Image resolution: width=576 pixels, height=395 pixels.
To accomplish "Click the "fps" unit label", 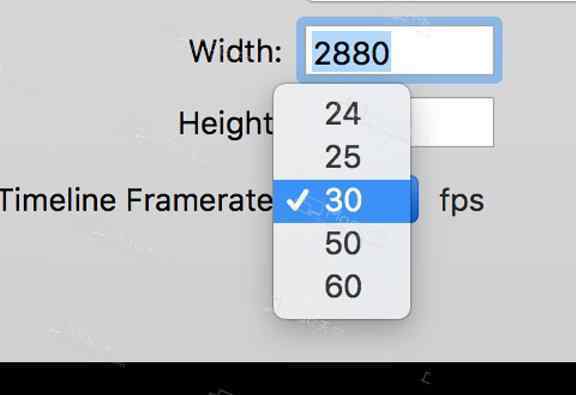I will tap(462, 201).
